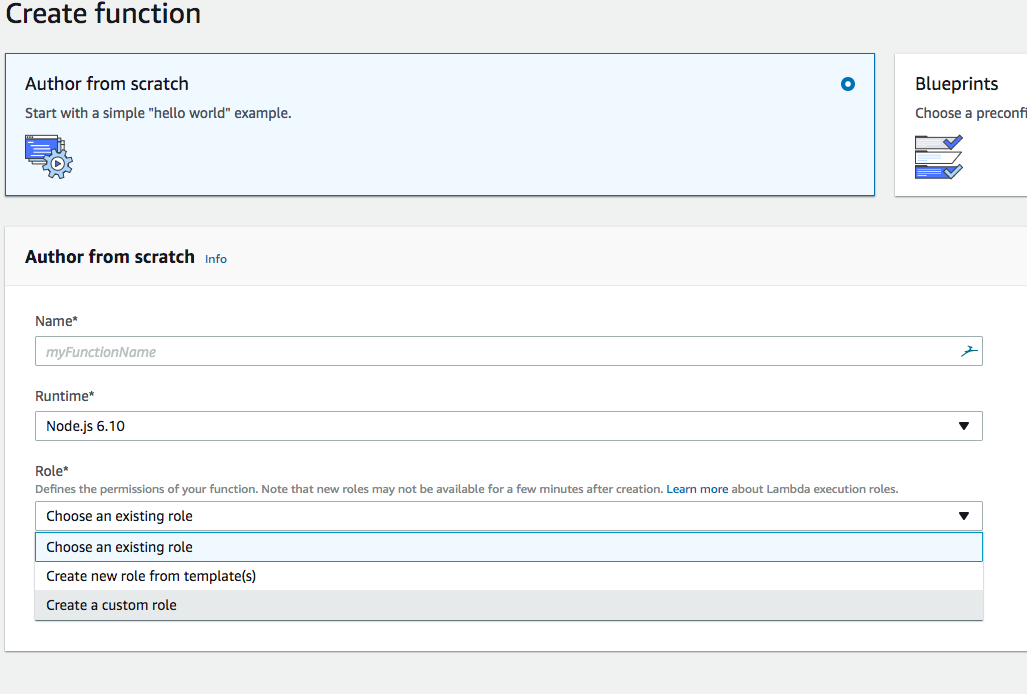Click the Blueprints checklist icon
The height and width of the screenshot is (694, 1027).
938,156
